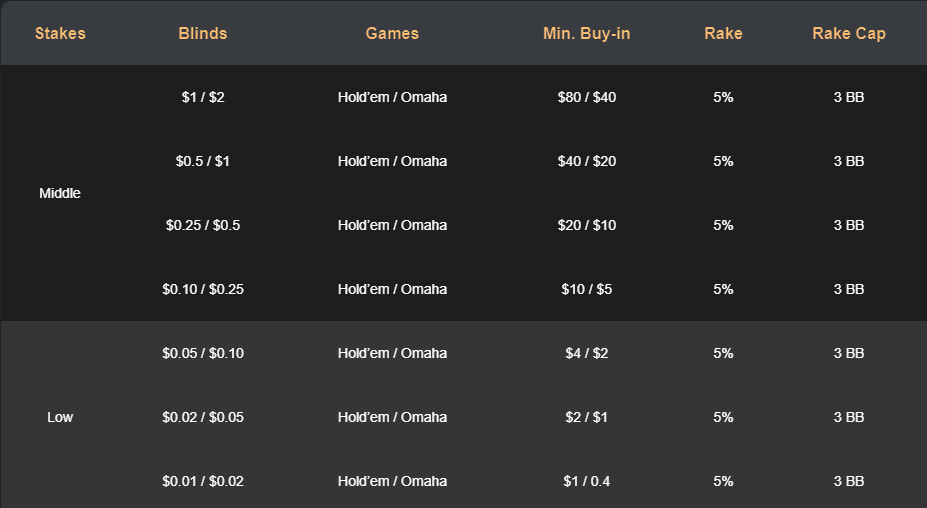Click the $0.01 / $0.02 blinds cell

[x=203, y=481]
